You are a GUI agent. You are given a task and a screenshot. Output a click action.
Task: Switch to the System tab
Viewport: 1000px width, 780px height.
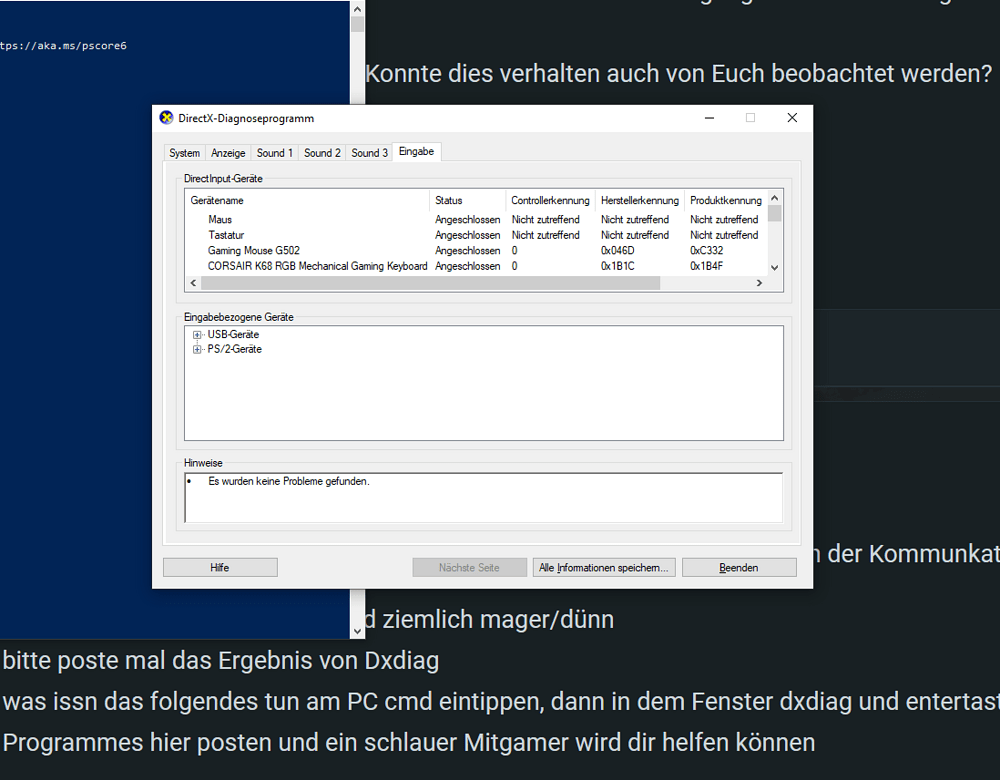tap(184, 153)
